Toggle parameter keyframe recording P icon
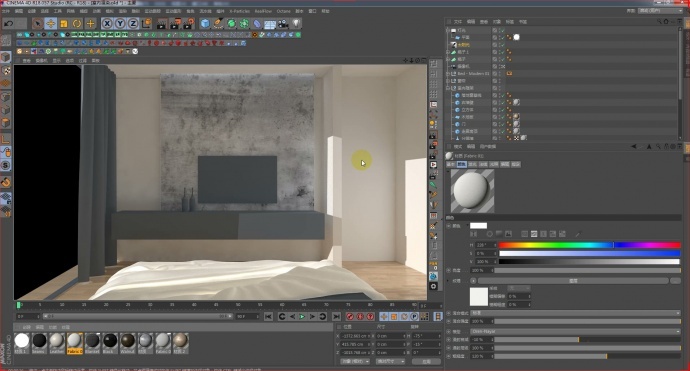Screen dimensions: 690x371 tap(414, 316)
